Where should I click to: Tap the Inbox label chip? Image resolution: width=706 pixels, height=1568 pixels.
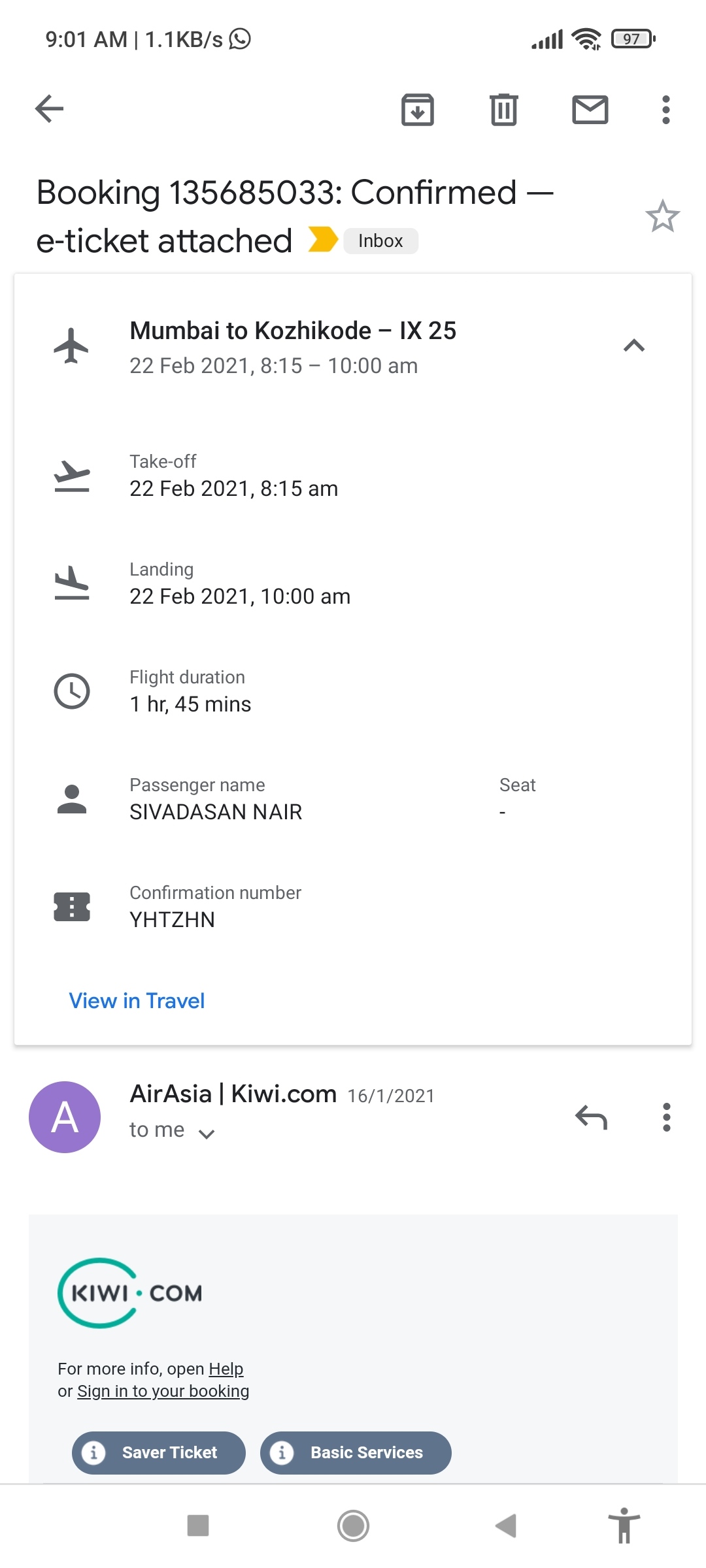pyautogui.click(x=380, y=241)
